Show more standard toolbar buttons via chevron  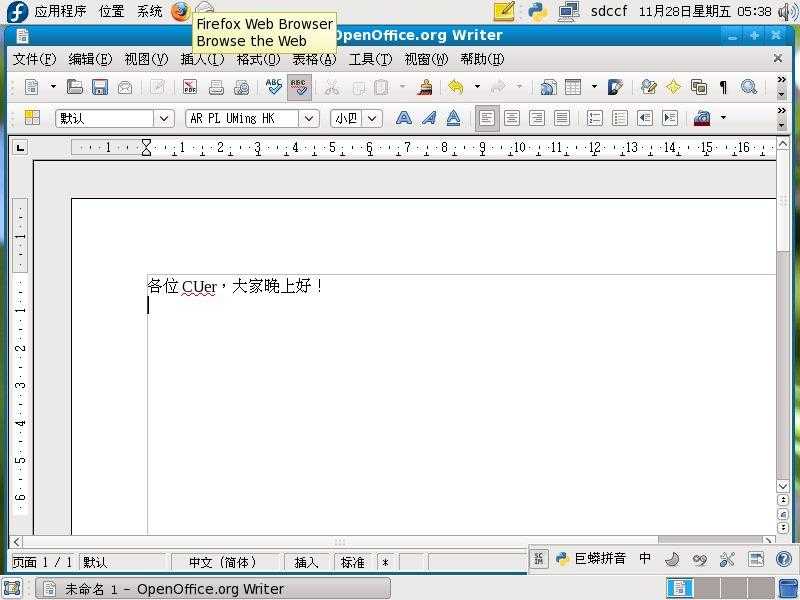[781, 80]
